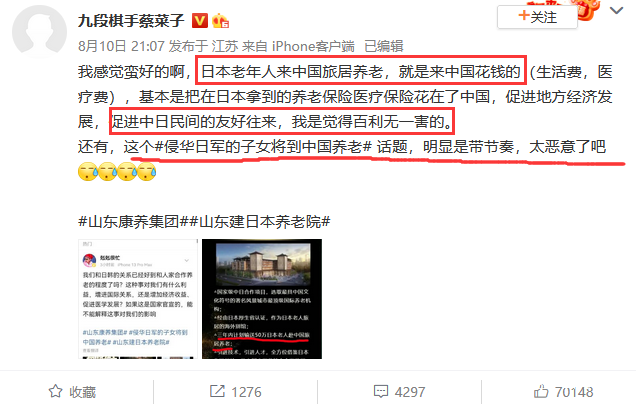Click the repost share icon
The image size is (636, 404).
[x=217, y=391]
